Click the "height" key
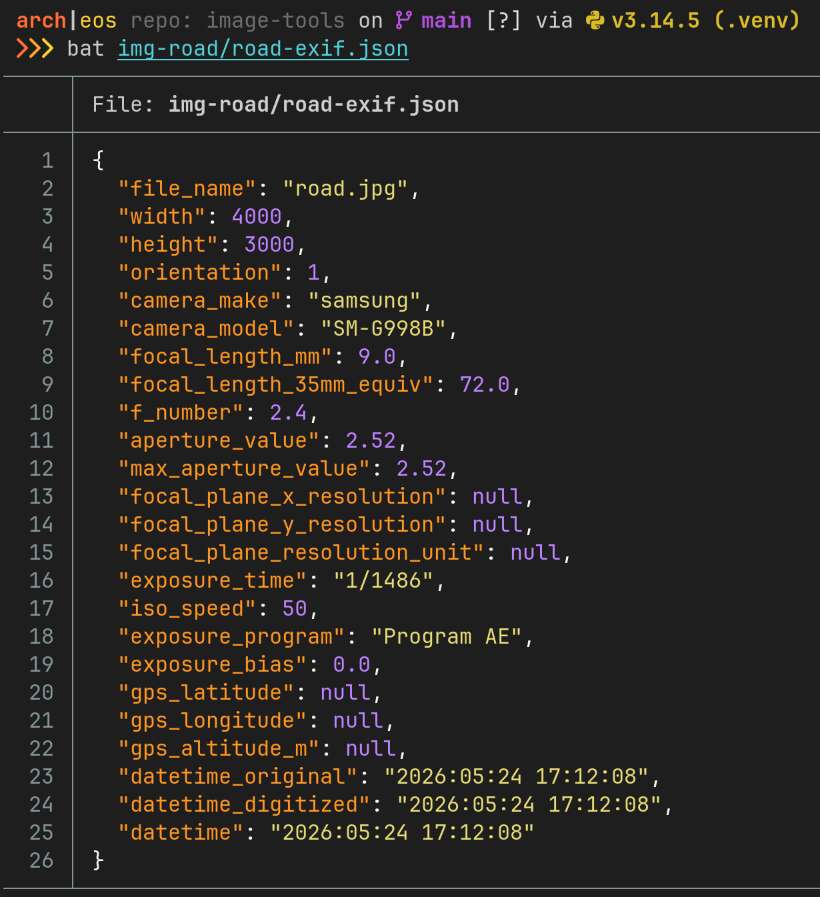 pos(168,245)
